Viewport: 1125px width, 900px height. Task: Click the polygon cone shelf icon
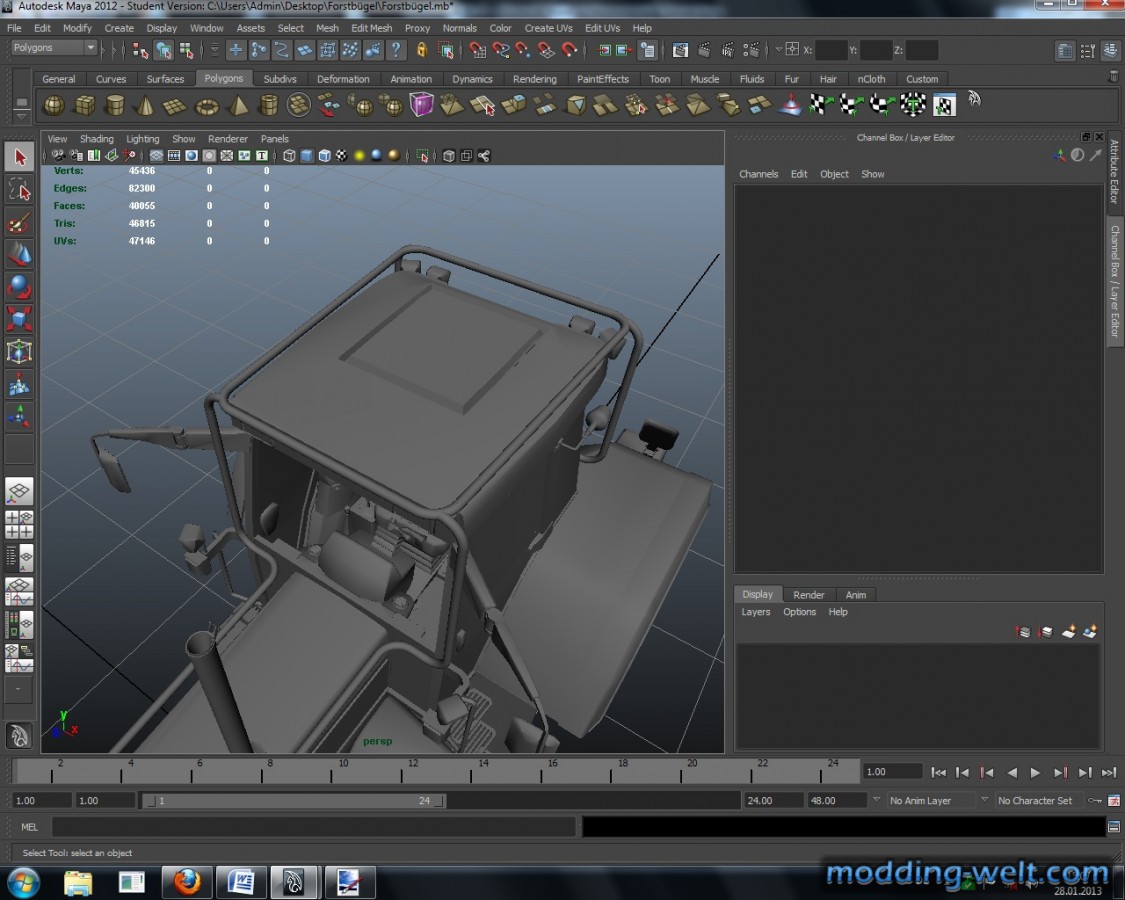(x=146, y=106)
